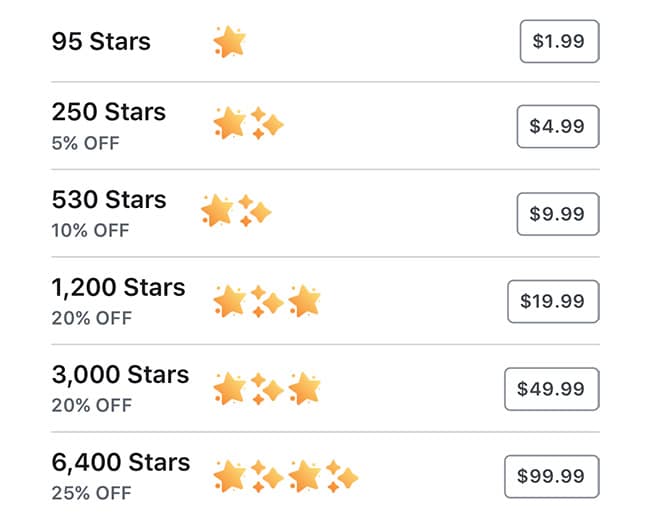650x520 pixels.
Task: Click the star icons beside 6,400 Stars
Action: click(285, 476)
